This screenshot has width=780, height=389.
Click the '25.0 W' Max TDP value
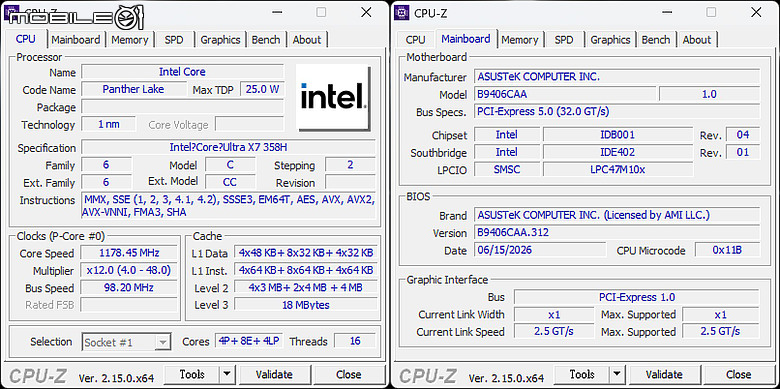click(262, 90)
